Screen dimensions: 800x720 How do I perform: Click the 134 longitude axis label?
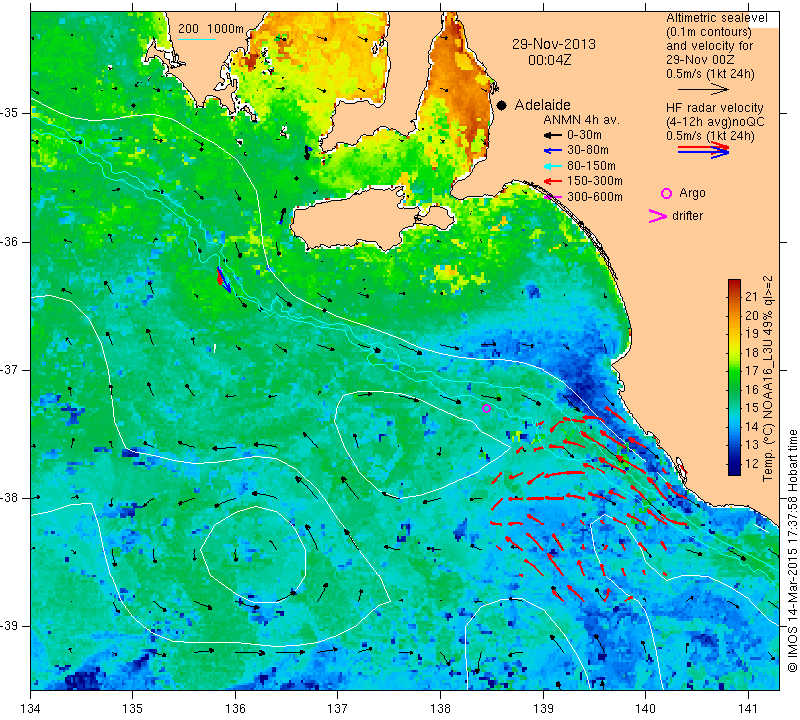click(x=31, y=708)
